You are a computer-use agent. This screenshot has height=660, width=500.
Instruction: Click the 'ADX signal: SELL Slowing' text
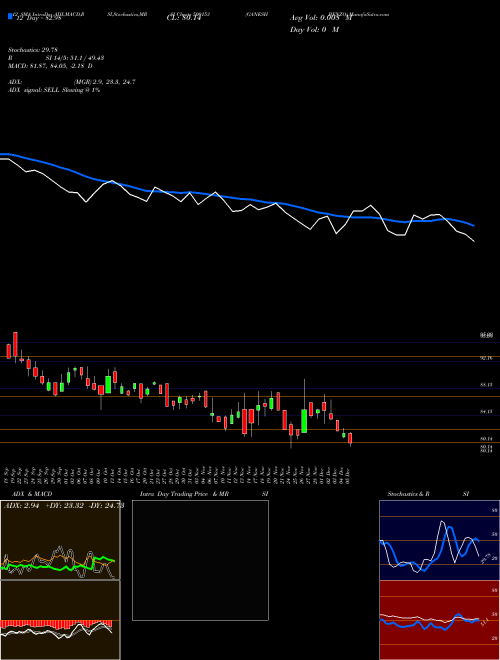pyautogui.click(x=54, y=90)
